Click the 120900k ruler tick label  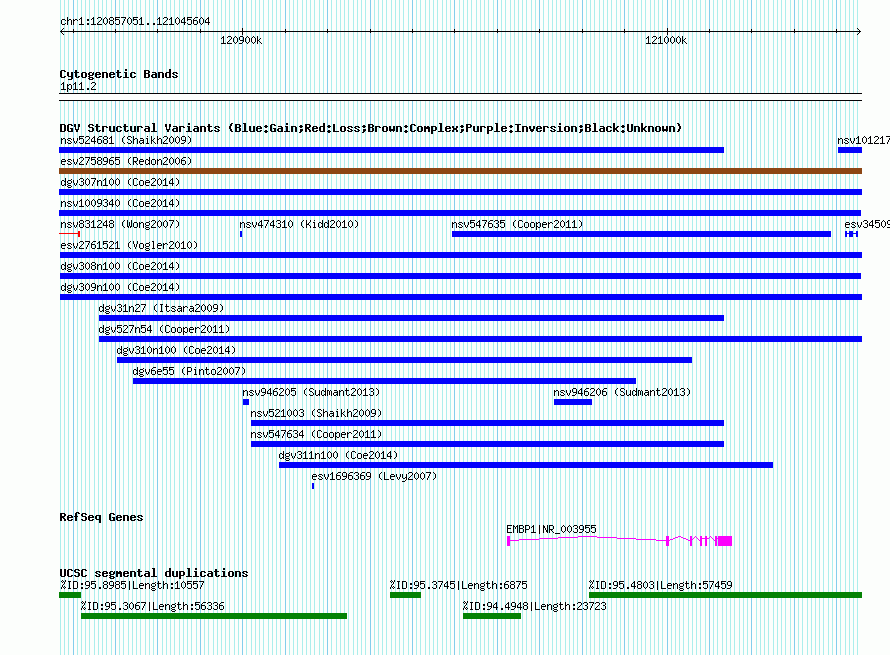pyautogui.click(x=241, y=40)
